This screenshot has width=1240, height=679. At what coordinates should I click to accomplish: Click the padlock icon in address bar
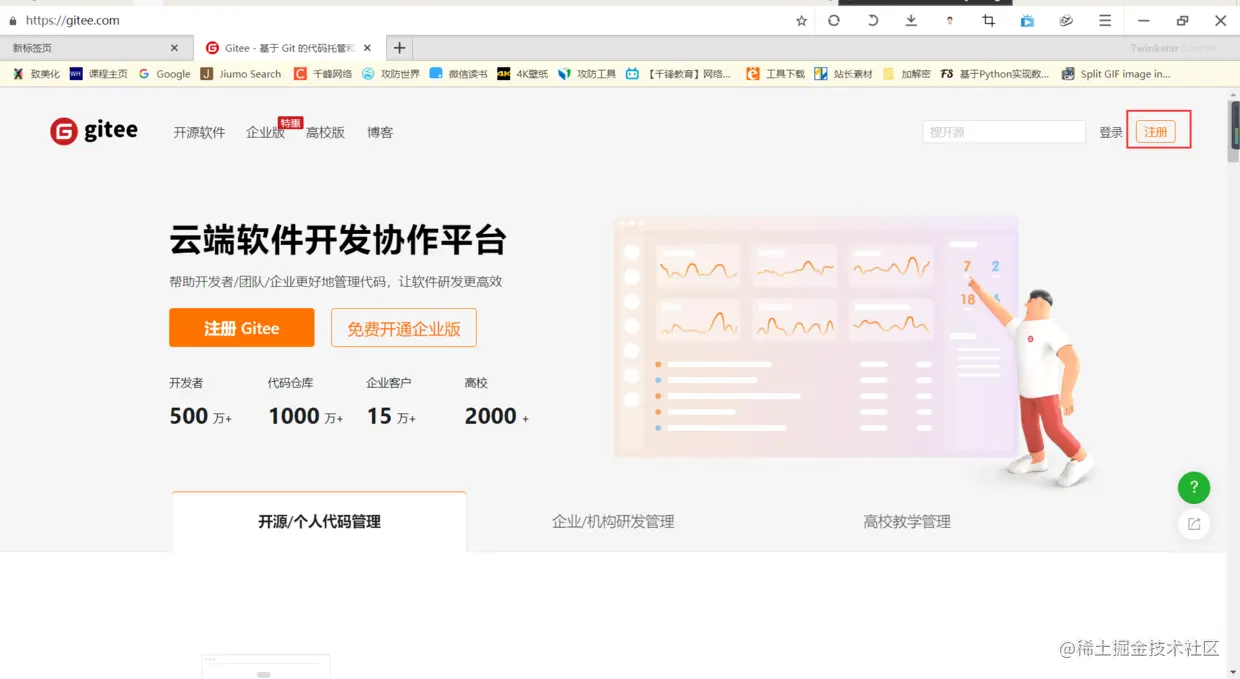pos(13,21)
